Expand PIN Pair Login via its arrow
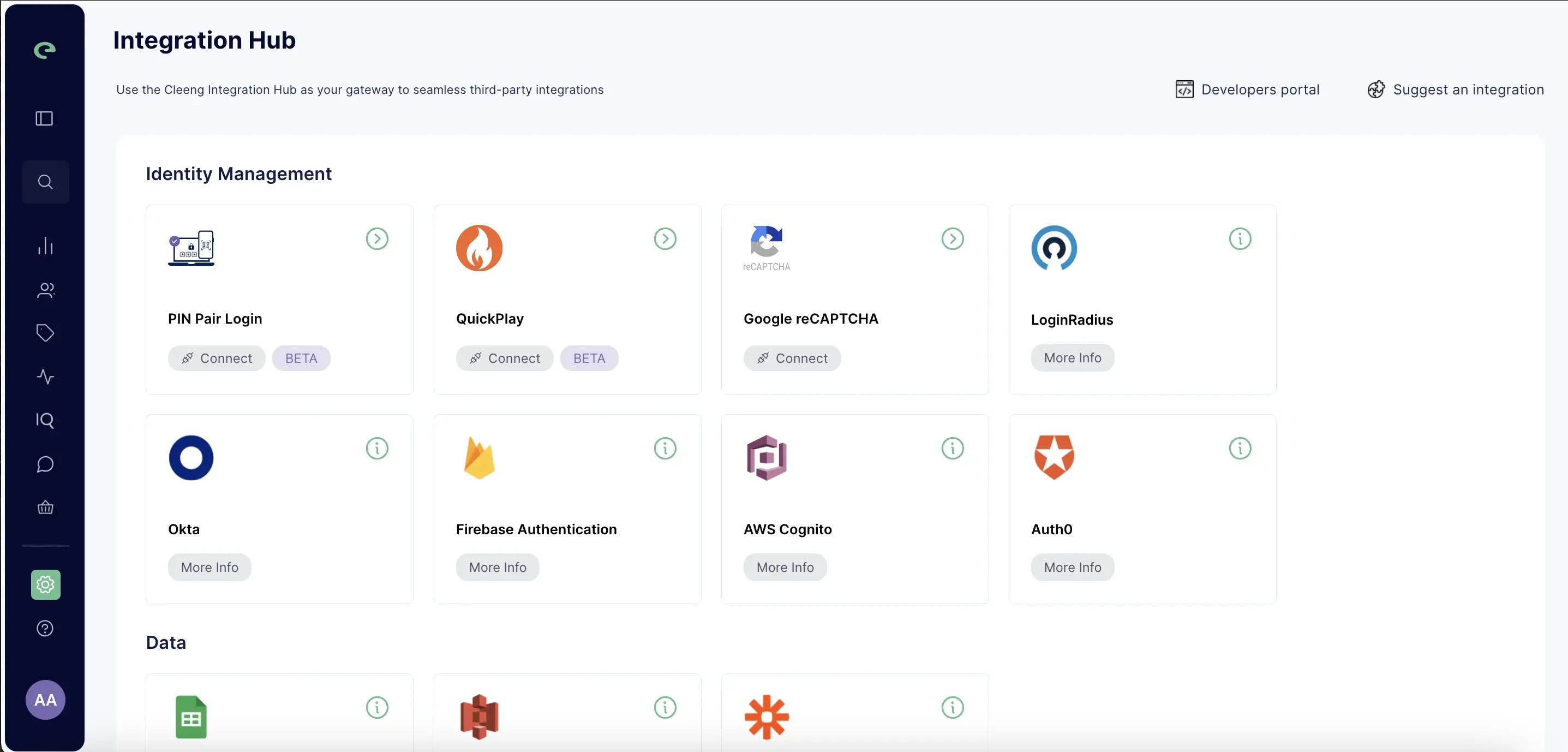Screen dimensions: 1568x752 377,238
